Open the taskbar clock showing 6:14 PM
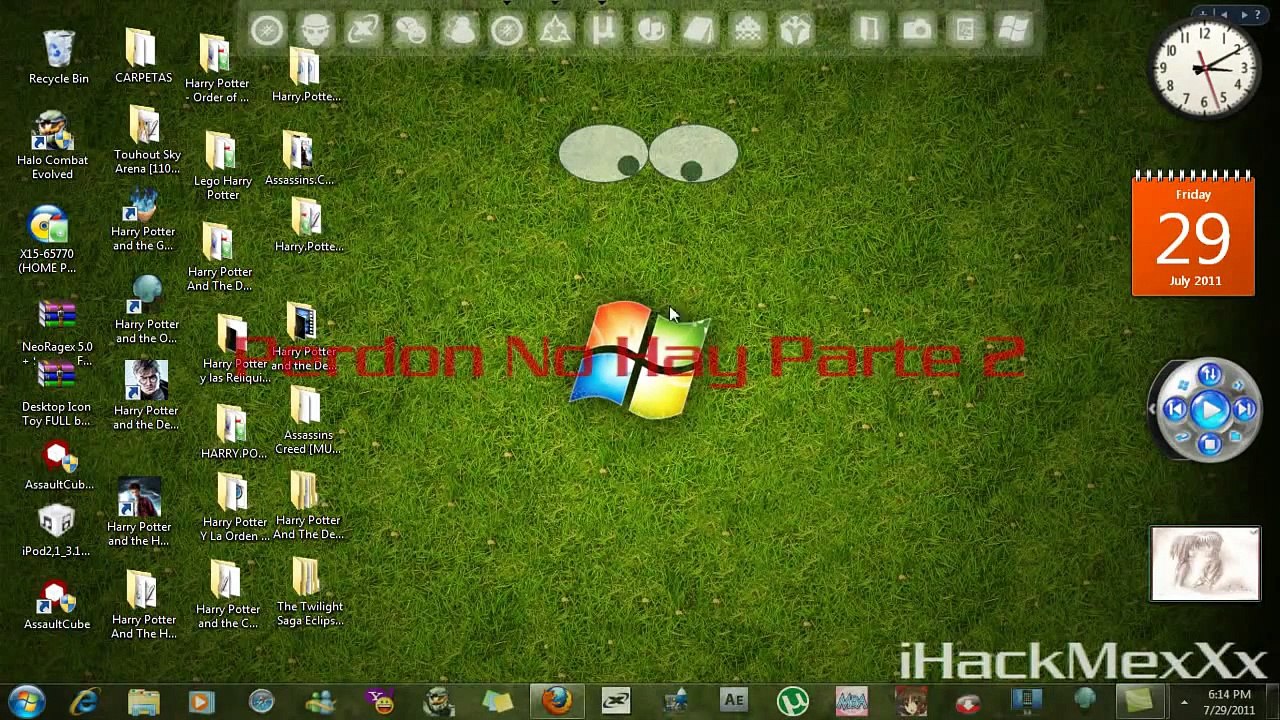This screenshot has height=720, width=1280. pyautogui.click(x=1229, y=702)
